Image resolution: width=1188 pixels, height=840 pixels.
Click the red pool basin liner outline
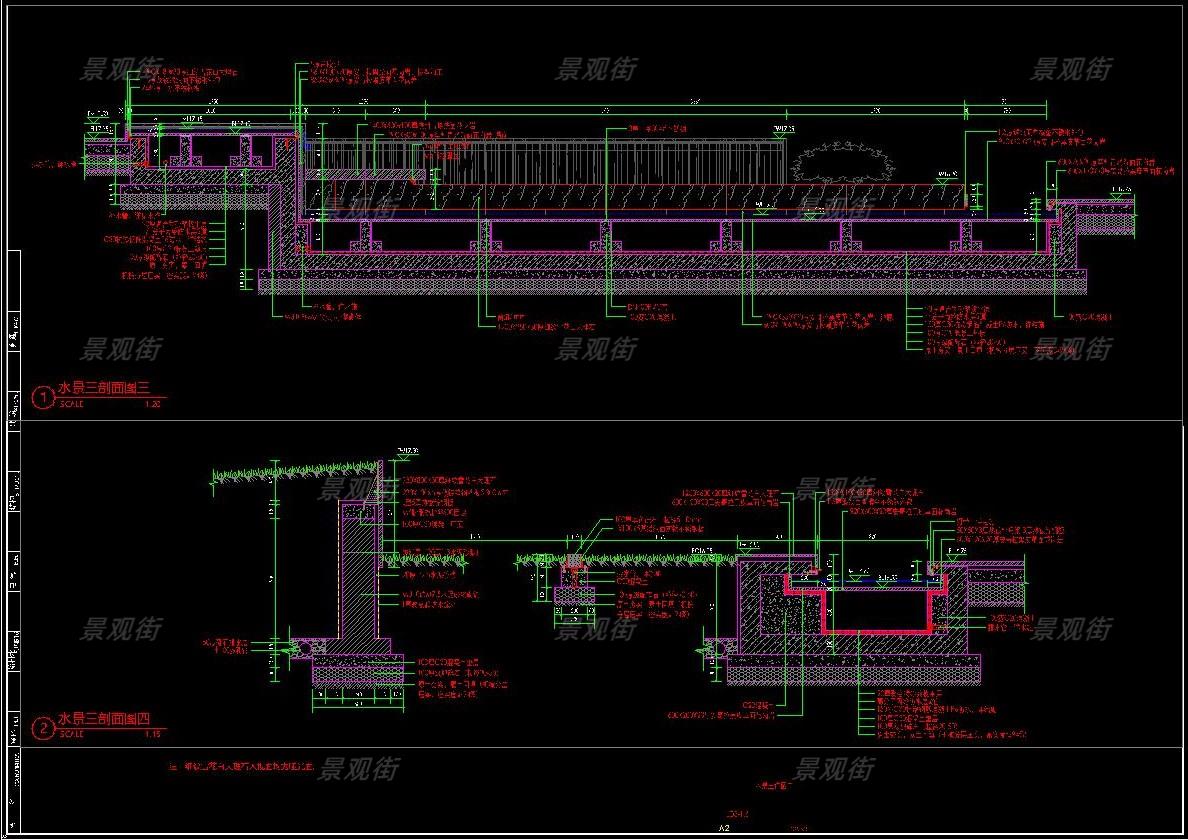coord(878,630)
